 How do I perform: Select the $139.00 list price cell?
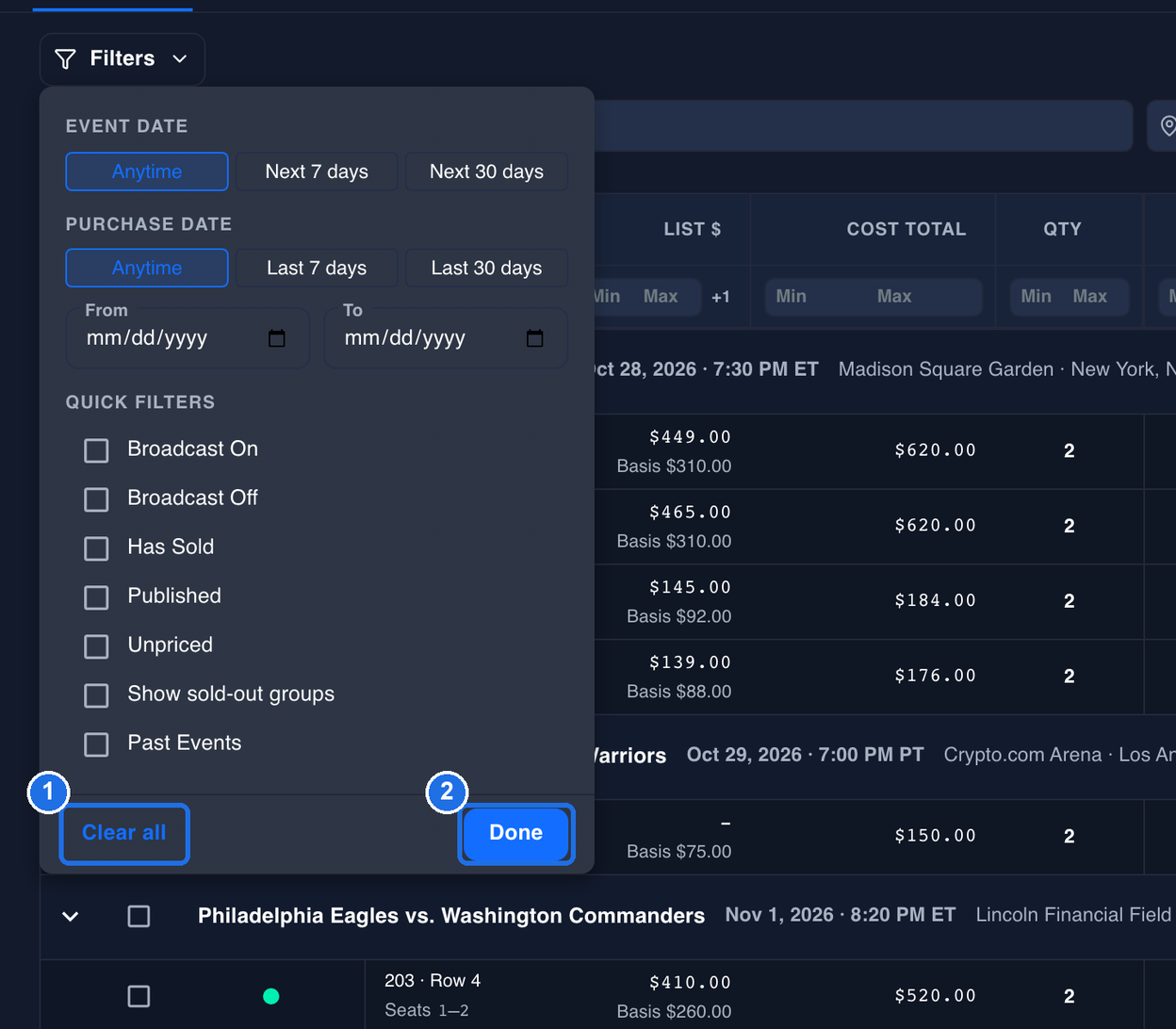pyautogui.click(x=691, y=663)
